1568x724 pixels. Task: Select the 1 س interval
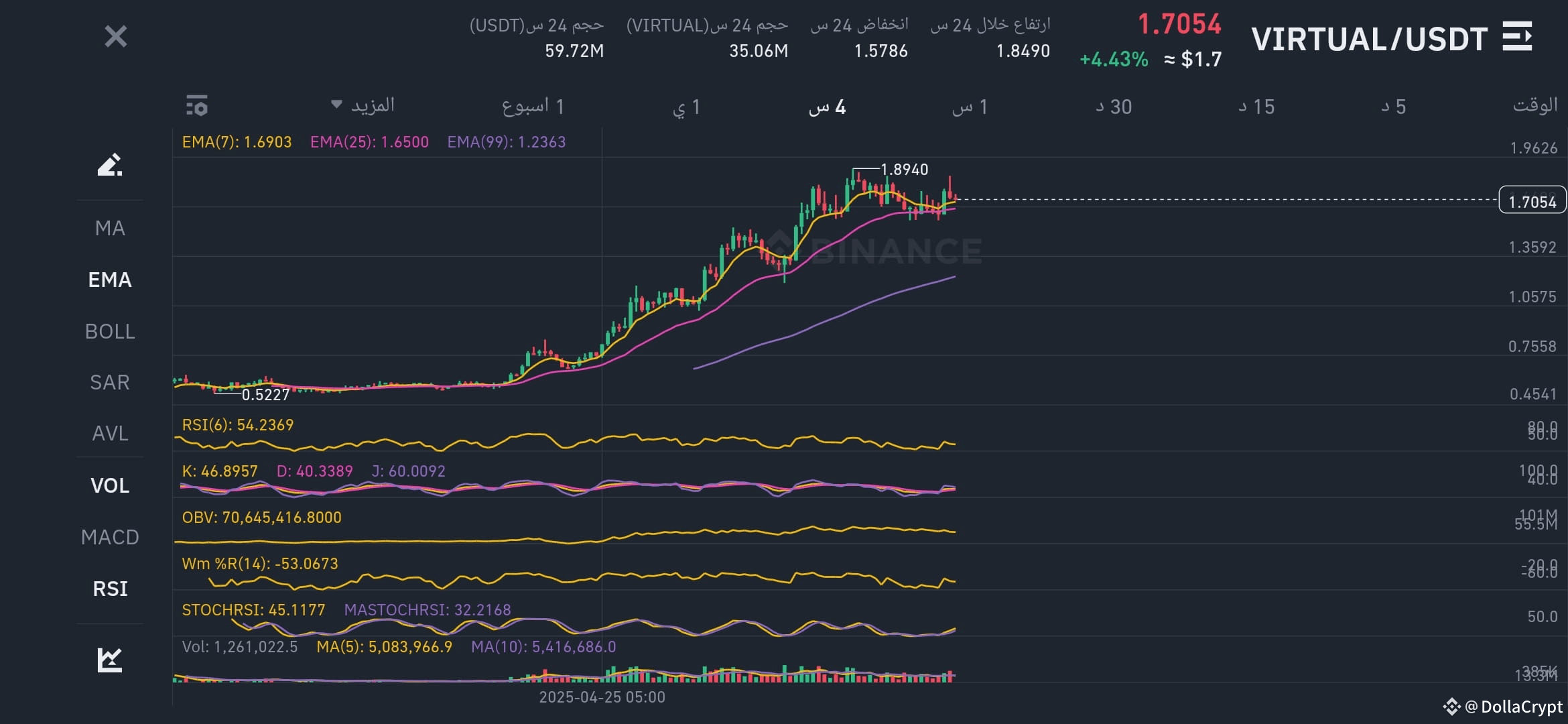970,107
